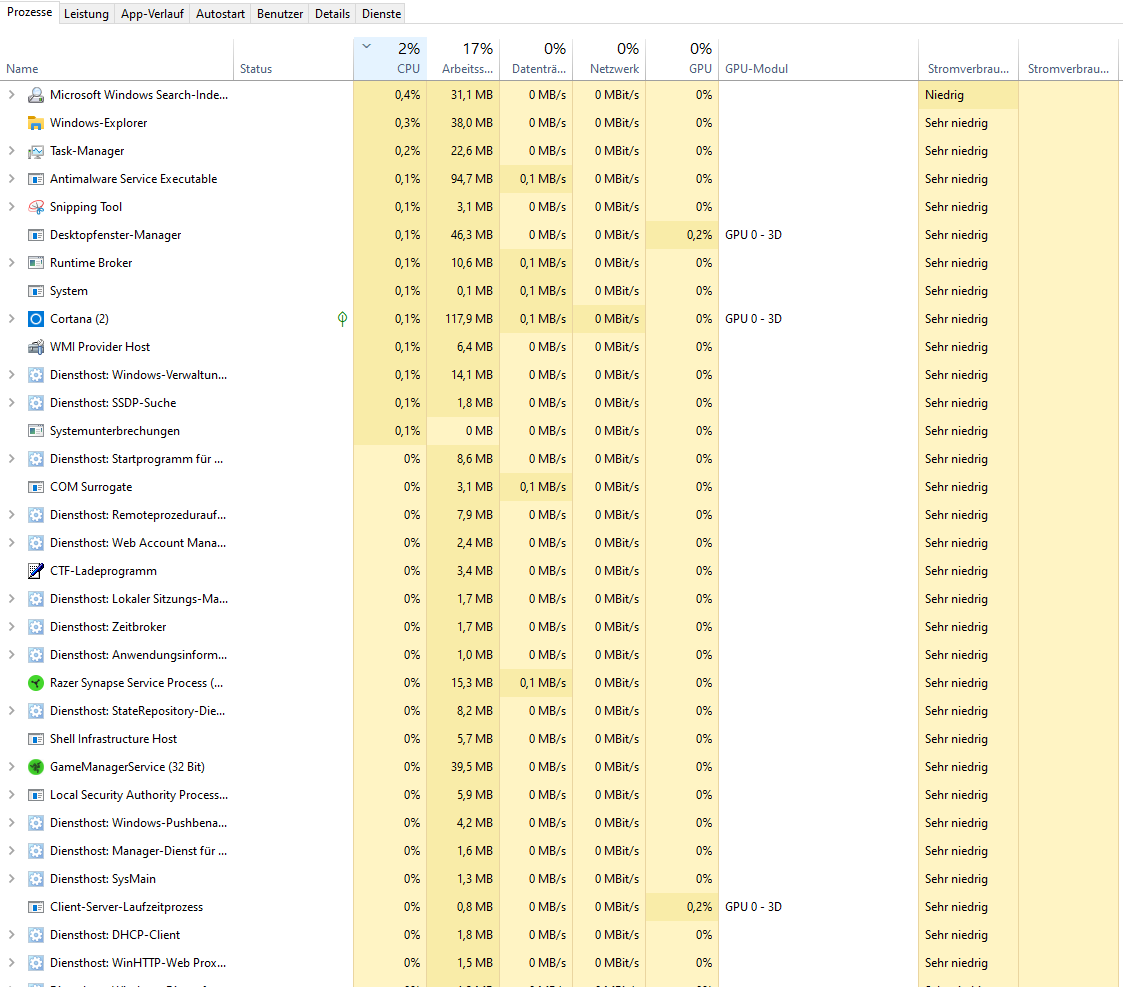Select Diensthost: Manager-Dienst für row
Viewport: 1123px width, 987px height.
tap(559, 850)
